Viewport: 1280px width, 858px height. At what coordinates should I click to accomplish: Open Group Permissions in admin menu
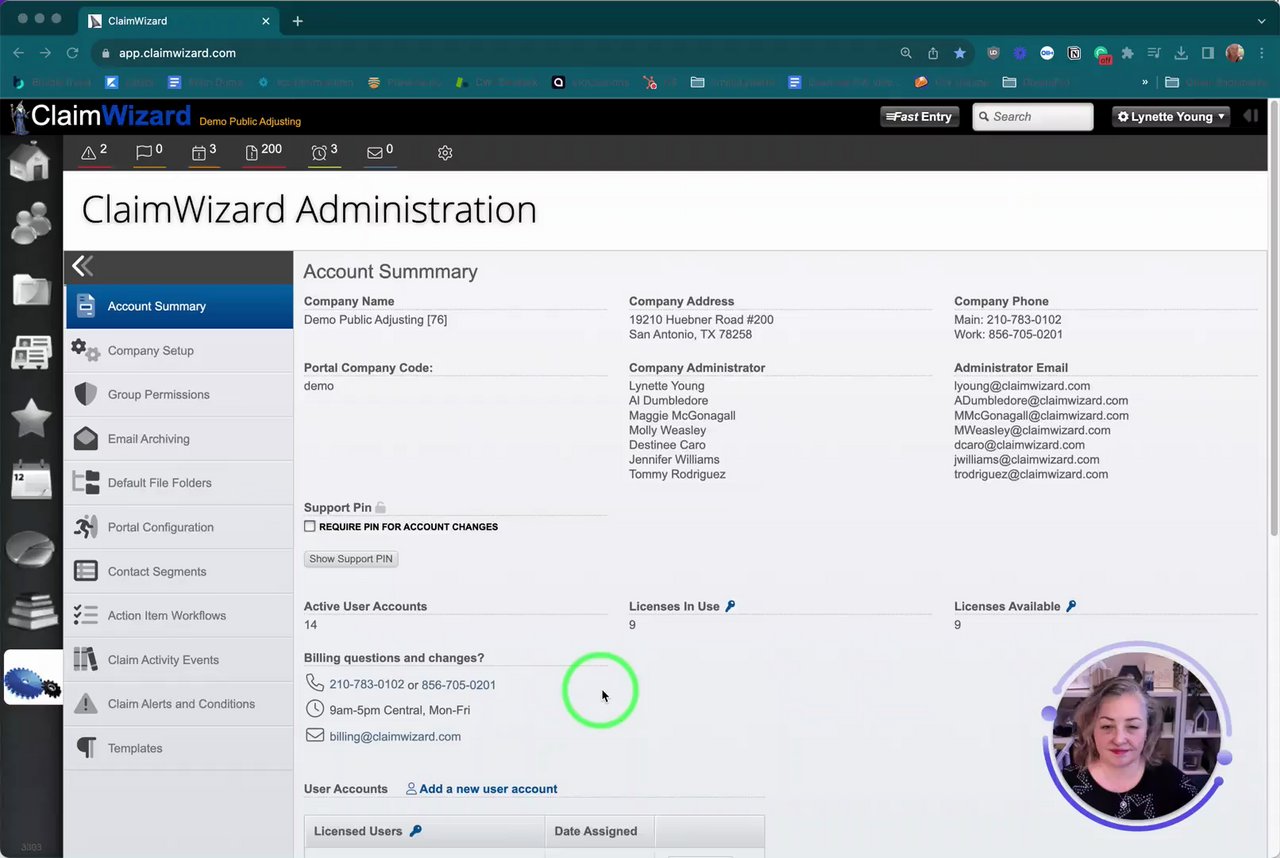pos(179,395)
